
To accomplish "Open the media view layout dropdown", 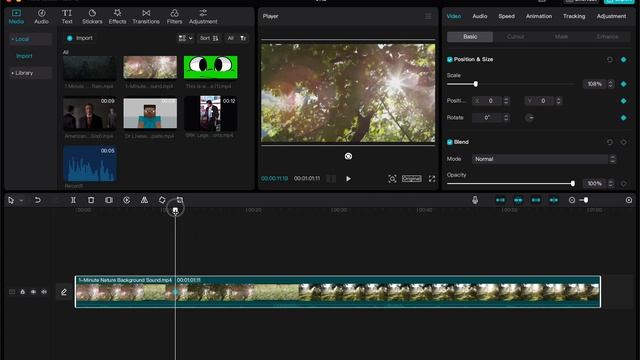I will 185,38.
